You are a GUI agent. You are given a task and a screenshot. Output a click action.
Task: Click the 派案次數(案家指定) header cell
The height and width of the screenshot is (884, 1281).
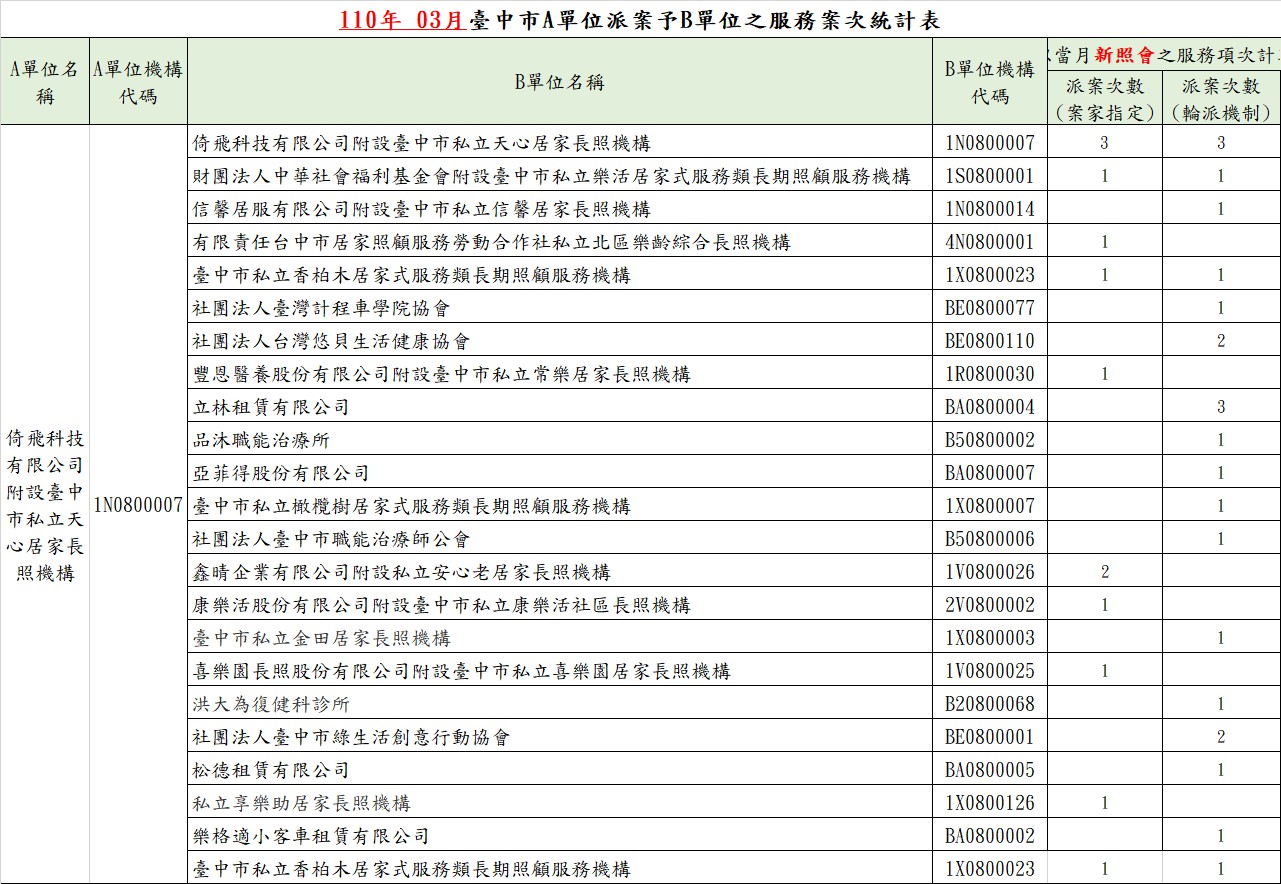[1105, 99]
